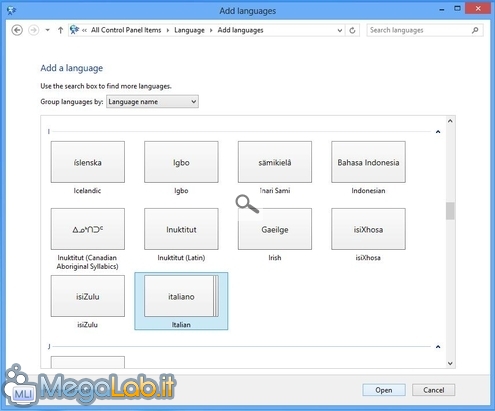Go back with the Back arrow
The image size is (495, 411).
pos(17,30)
